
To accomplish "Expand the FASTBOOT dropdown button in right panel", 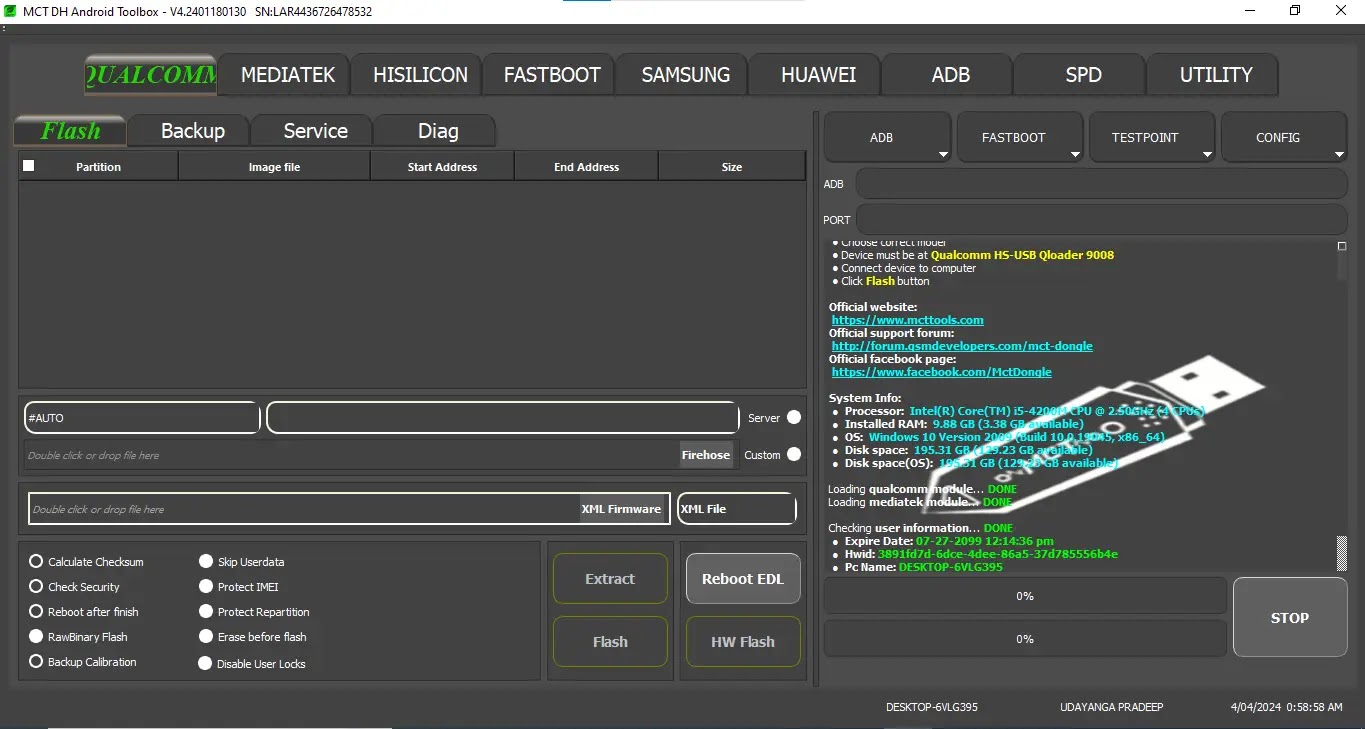I will point(1019,137).
